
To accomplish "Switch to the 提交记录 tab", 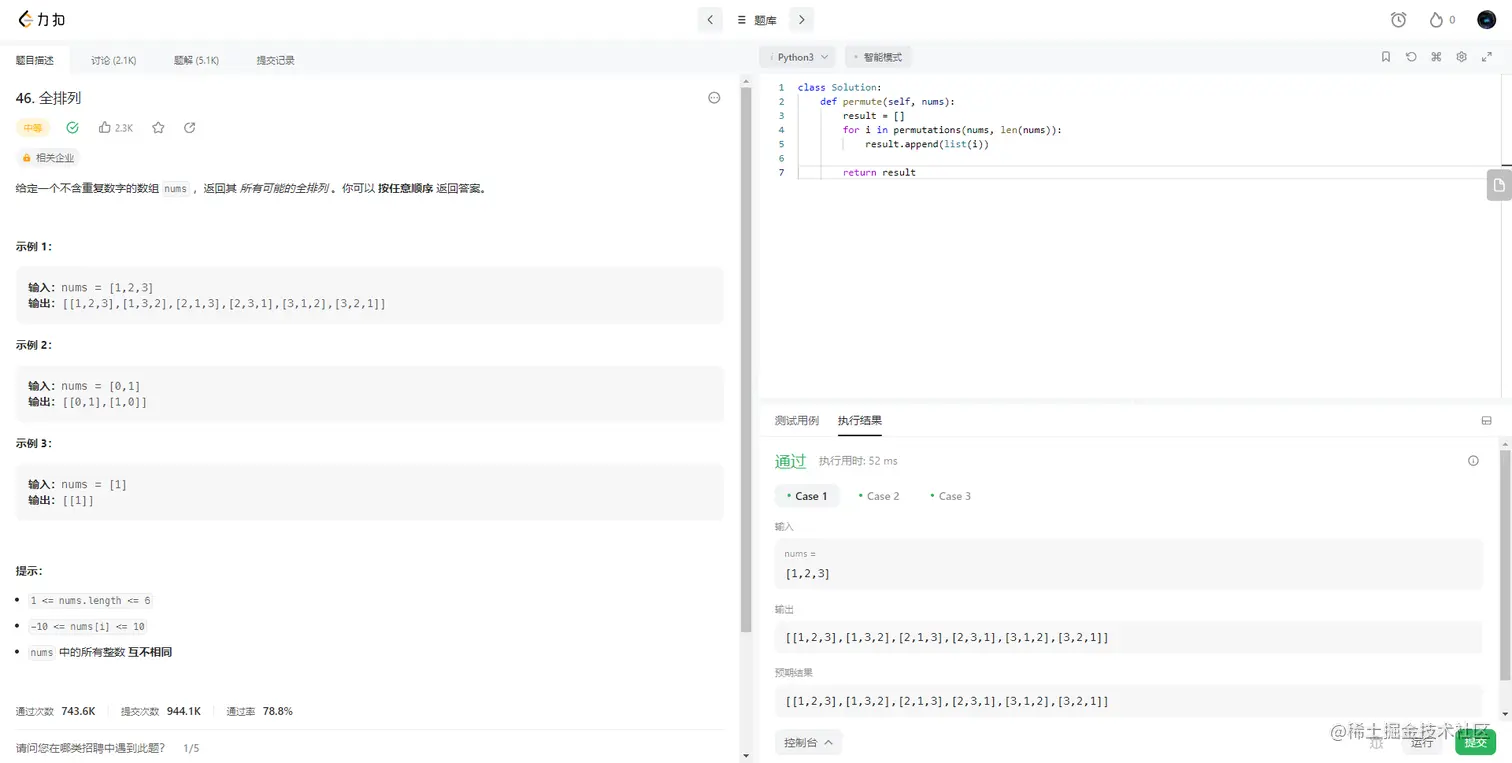I will point(275,60).
